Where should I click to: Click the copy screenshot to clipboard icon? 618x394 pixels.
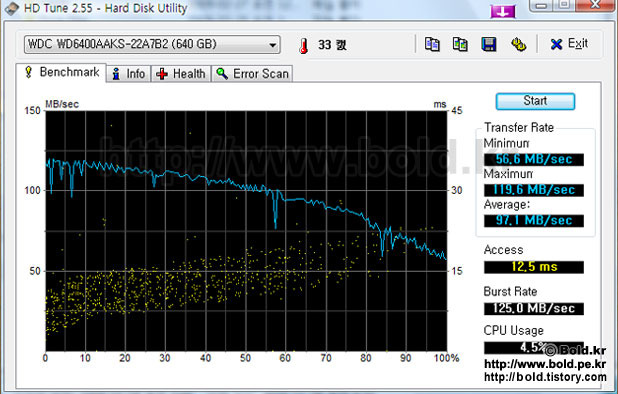460,44
